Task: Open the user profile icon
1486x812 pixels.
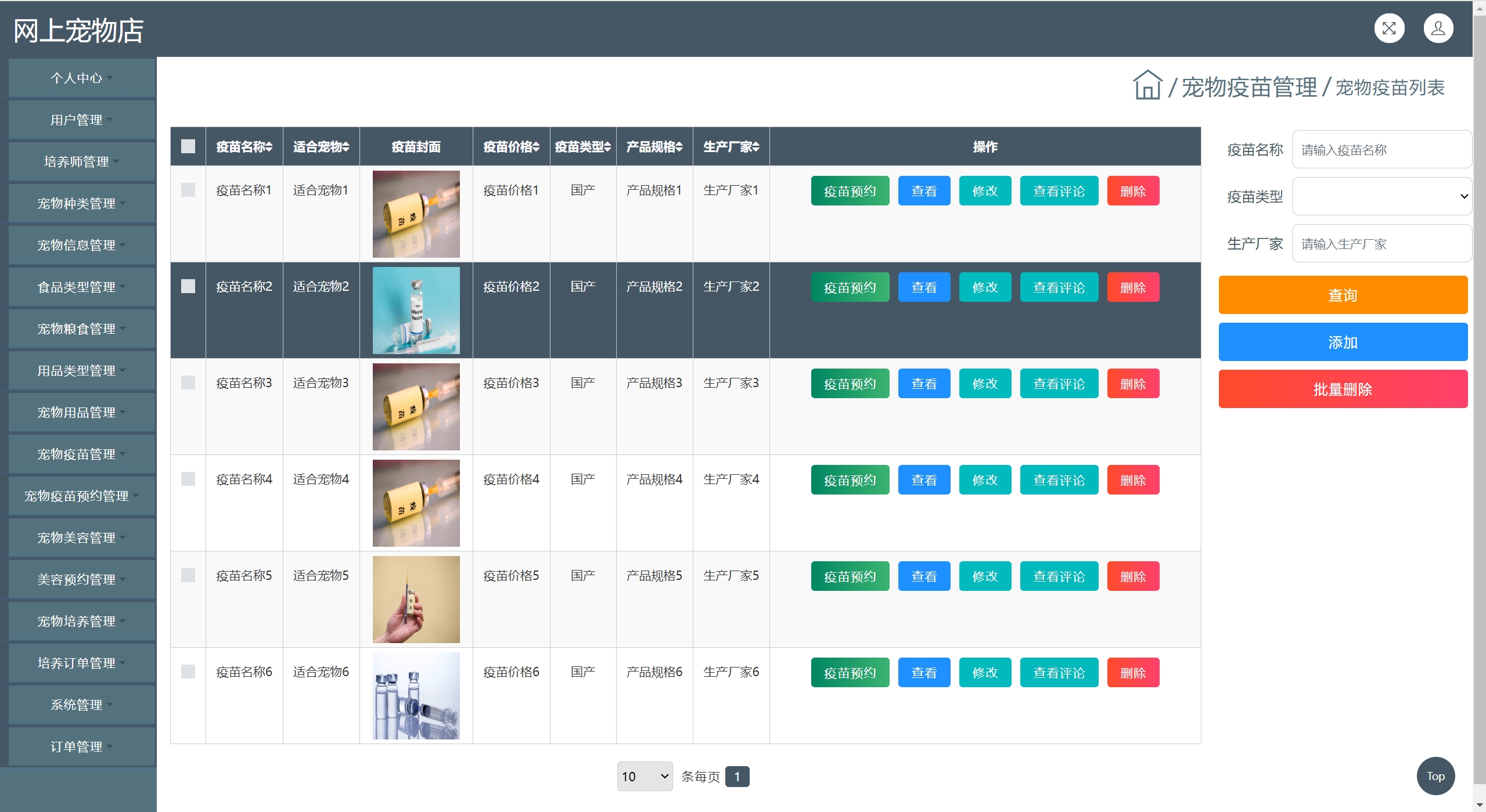Action: pos(1438,28)
